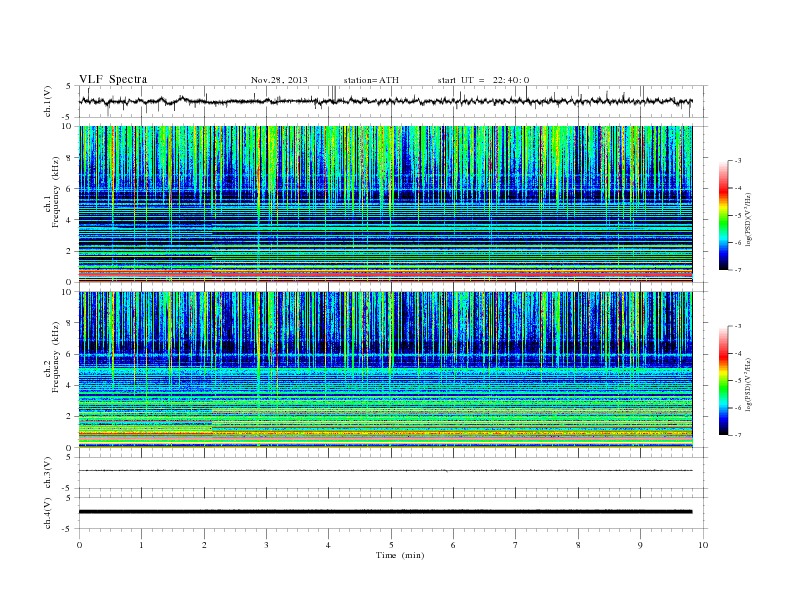Click the '-7' value on ch.1 colorbar
Viewport: 792px width, 612px height.
click(x=737, y=270)
